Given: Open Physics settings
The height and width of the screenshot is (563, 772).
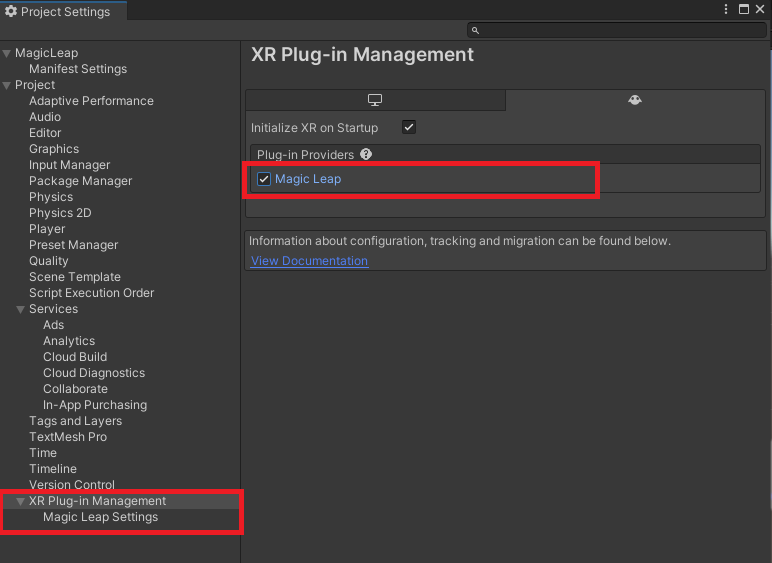Looking at the screenshot, I should coord(51,197).
